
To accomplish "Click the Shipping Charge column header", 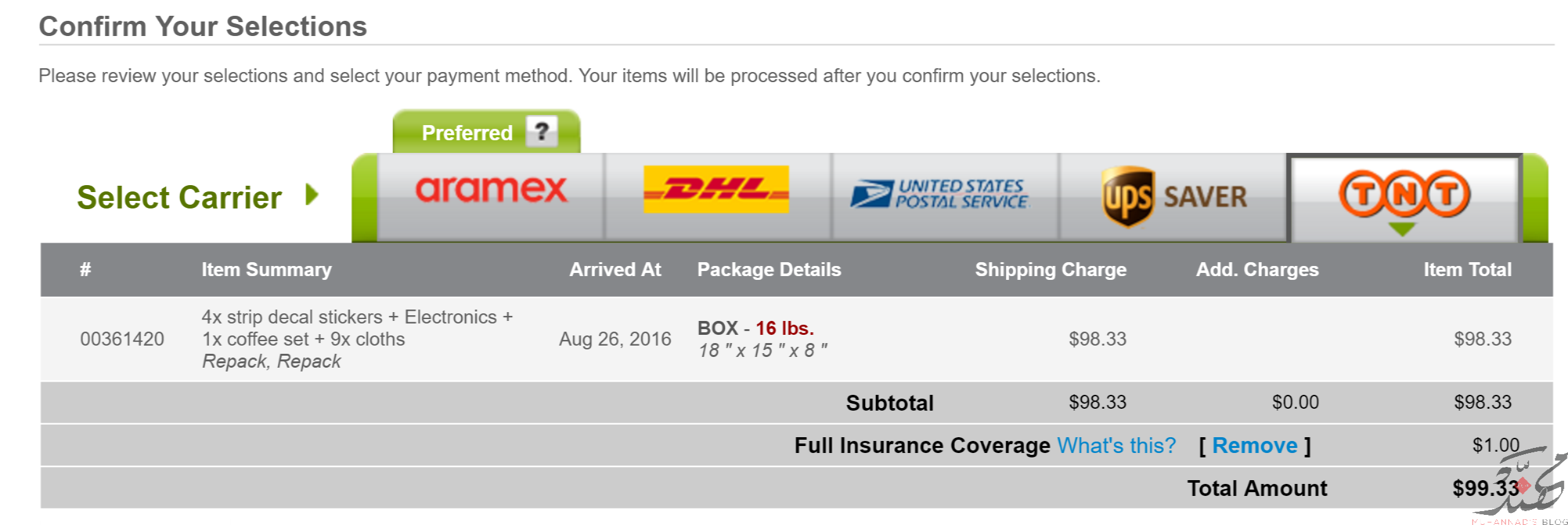I will point(1051,270).
